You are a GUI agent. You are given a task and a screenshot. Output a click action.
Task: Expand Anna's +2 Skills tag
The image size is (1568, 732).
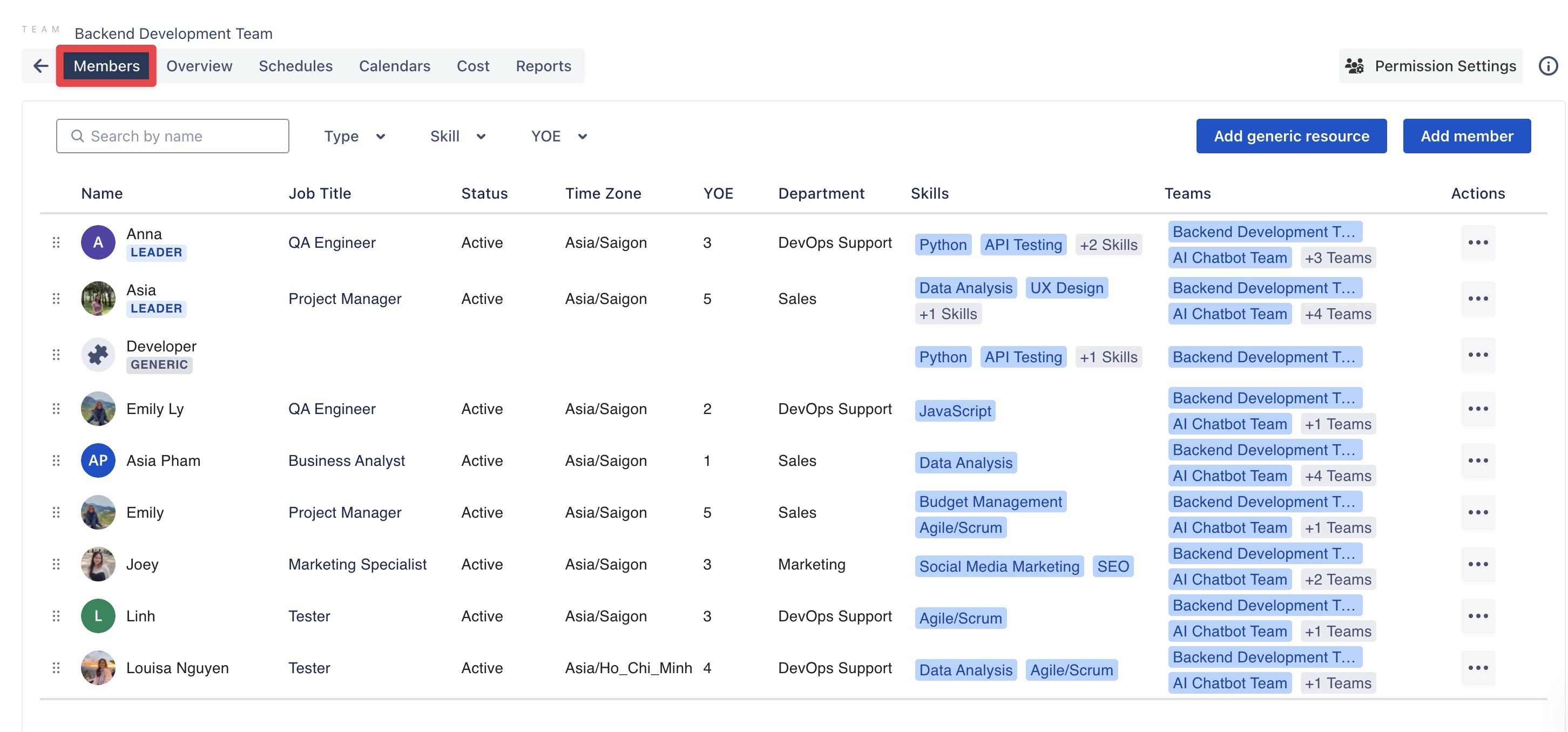1108,245
